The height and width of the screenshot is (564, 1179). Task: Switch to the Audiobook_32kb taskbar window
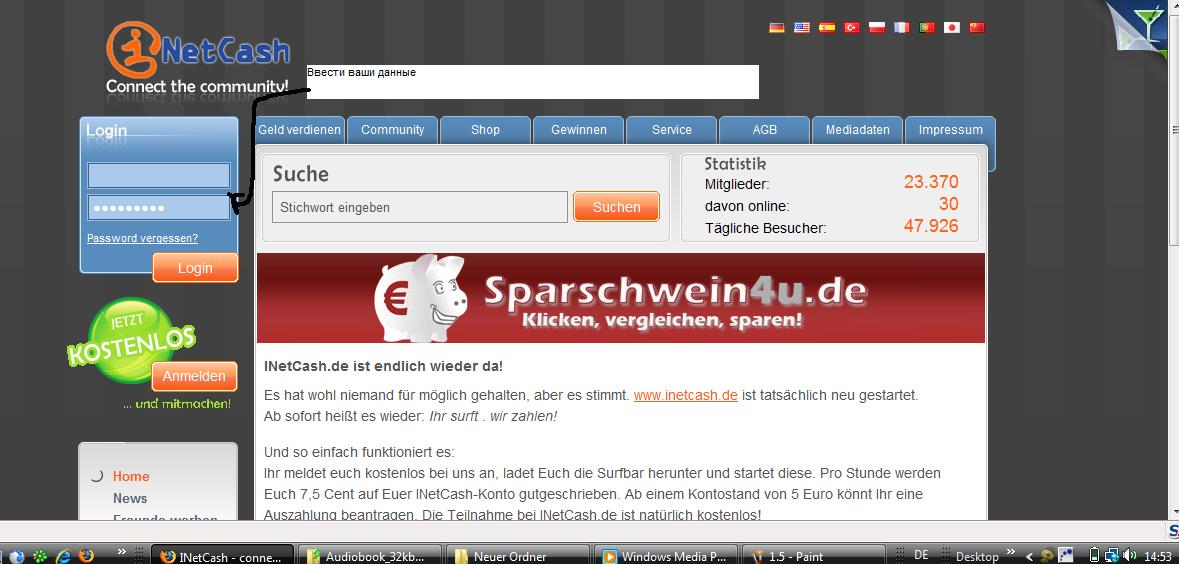pyautogui.click(x=371, y=556)
